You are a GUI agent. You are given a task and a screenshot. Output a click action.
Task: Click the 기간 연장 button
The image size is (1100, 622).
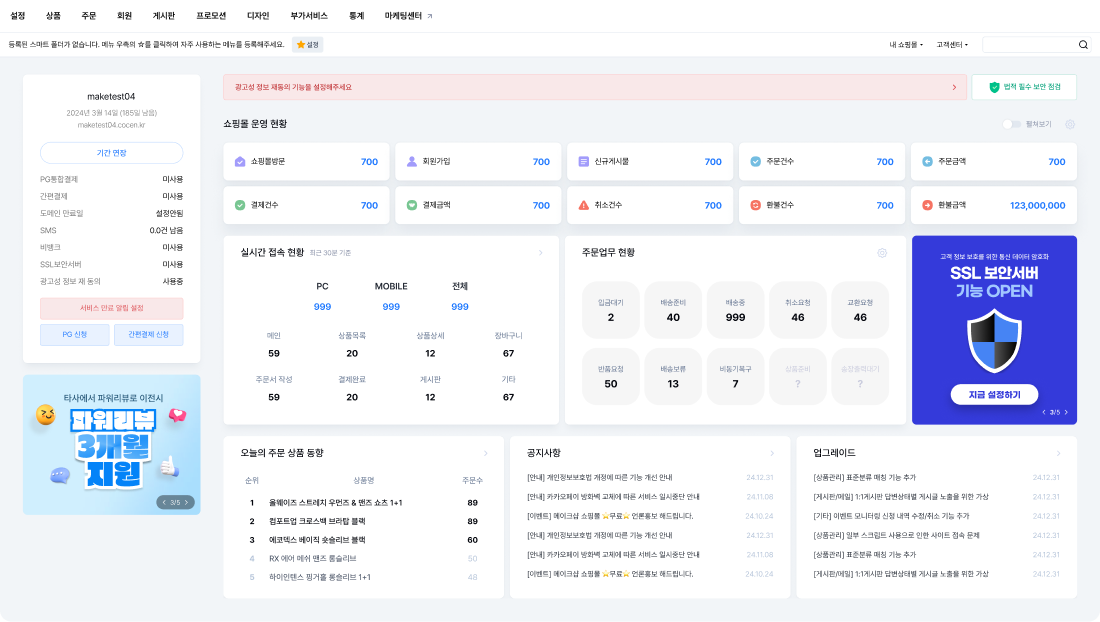tap(112, 153)
